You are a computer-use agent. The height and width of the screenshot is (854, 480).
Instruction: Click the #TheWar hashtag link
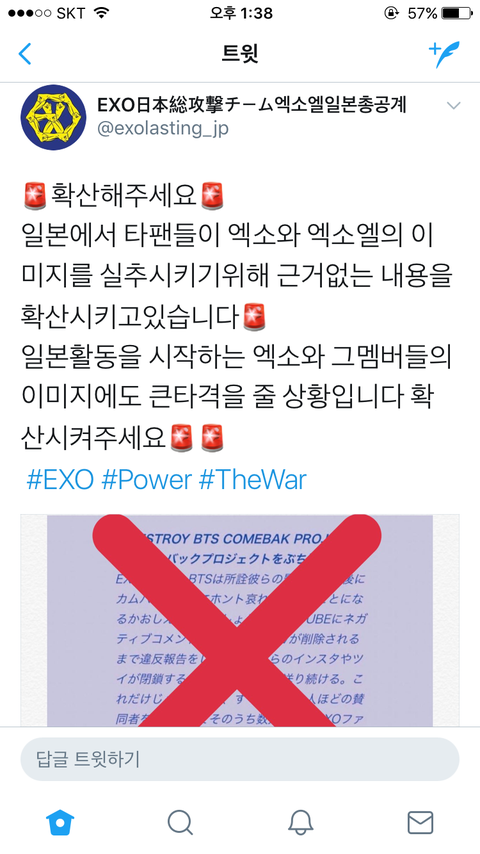tap(253, 480)
